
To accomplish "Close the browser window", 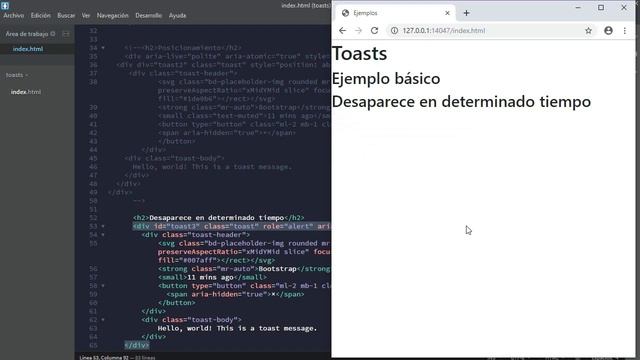I will pos(624,7).
